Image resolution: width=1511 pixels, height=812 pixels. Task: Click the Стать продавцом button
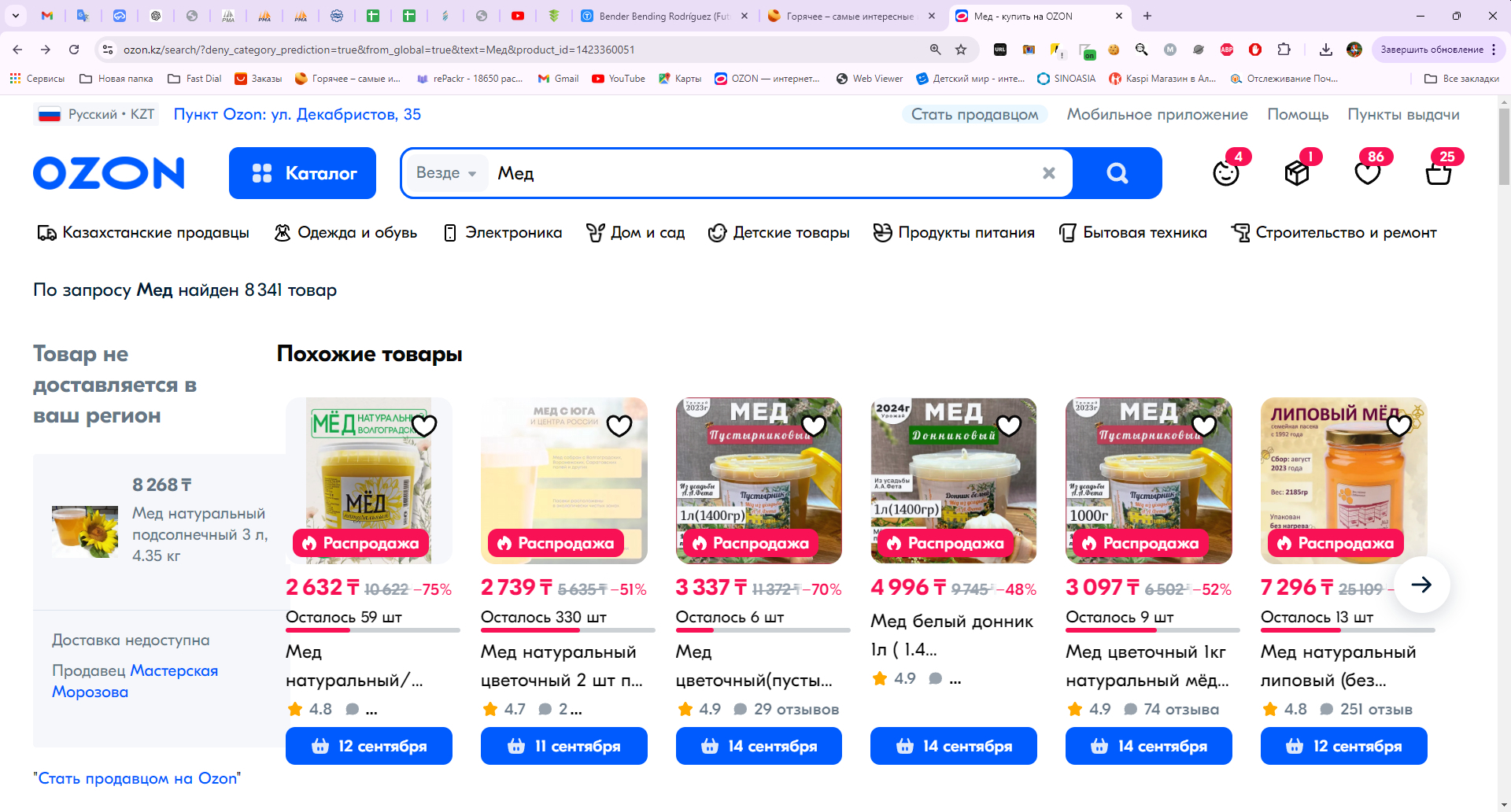click(x=975, y=114)
